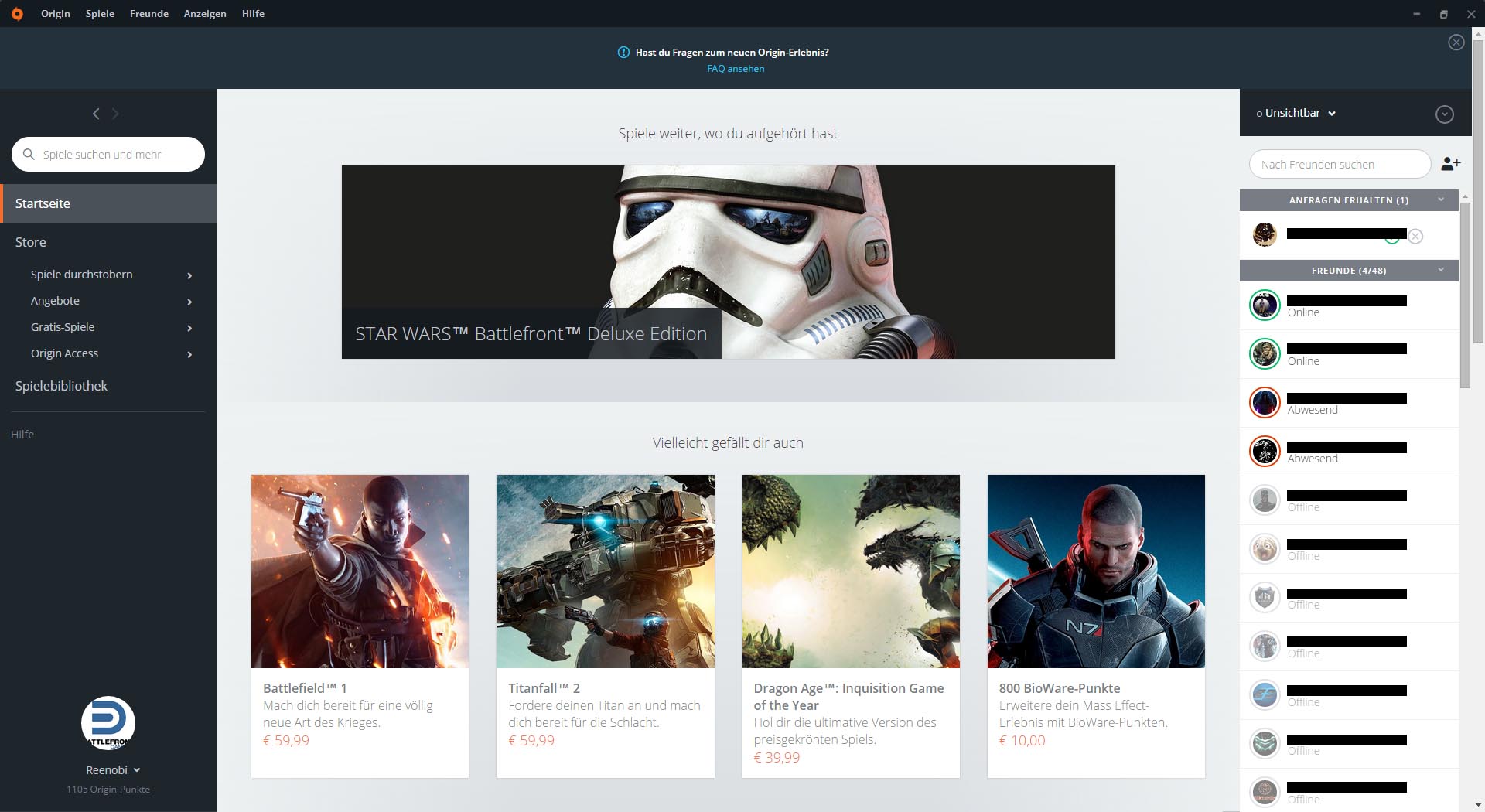Open the 800 BioWare-Punkte title link
Image resolution: width=1485 pixels, height=812 pixels.
(x=1060, y=688)
